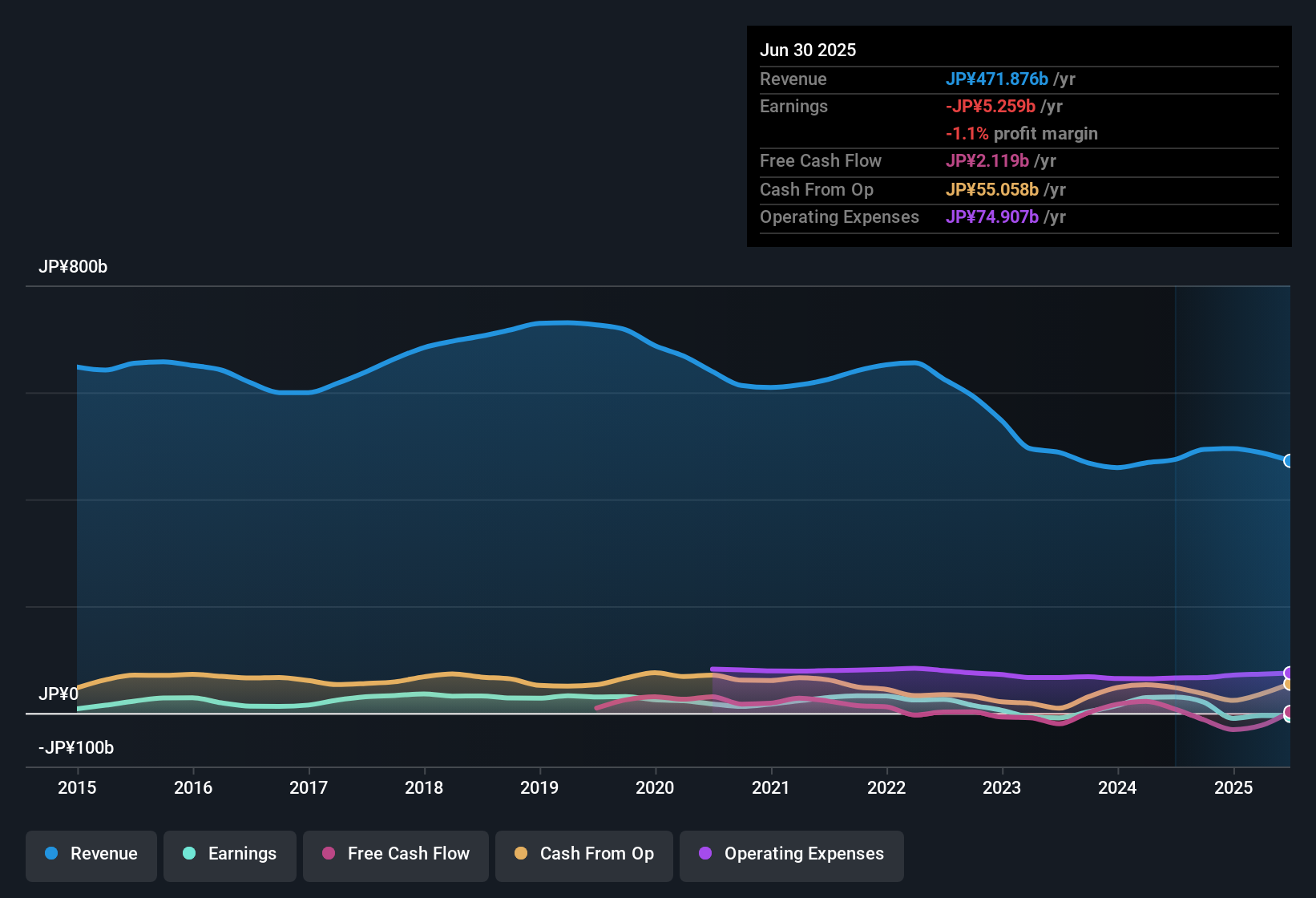This screenshot has width=1316, height=898.
Task: Select the 2020 label on the time axis
Action: (655, 788)
